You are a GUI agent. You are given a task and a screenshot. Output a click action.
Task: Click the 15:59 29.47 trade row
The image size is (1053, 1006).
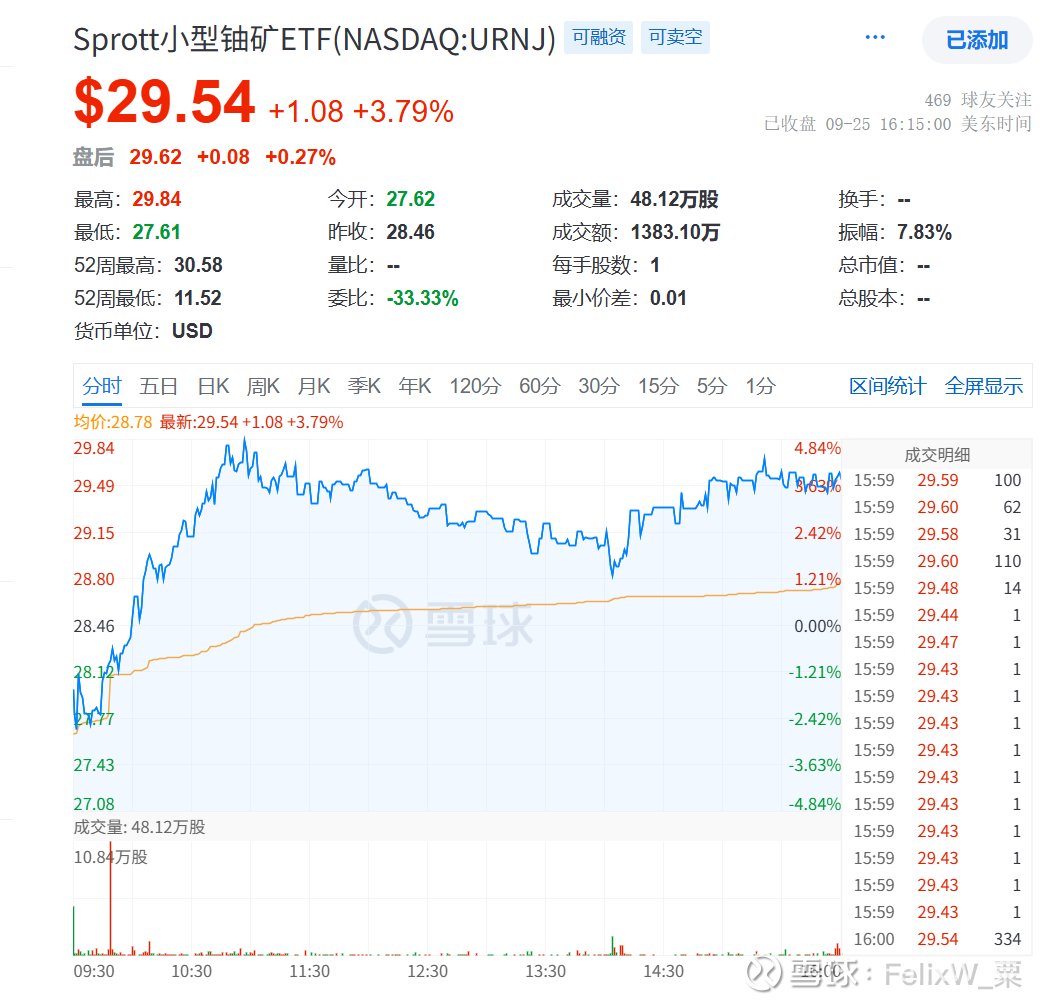[937, 643]
